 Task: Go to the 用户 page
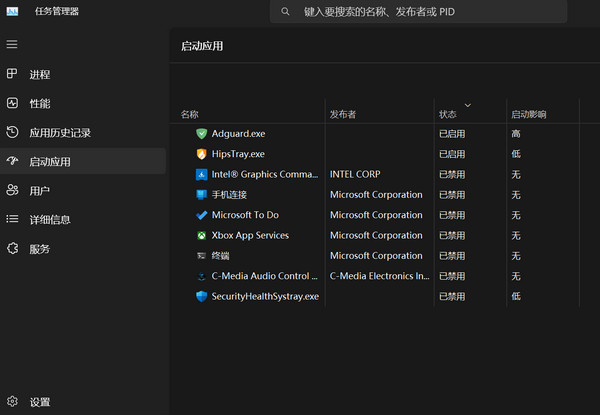83,190
